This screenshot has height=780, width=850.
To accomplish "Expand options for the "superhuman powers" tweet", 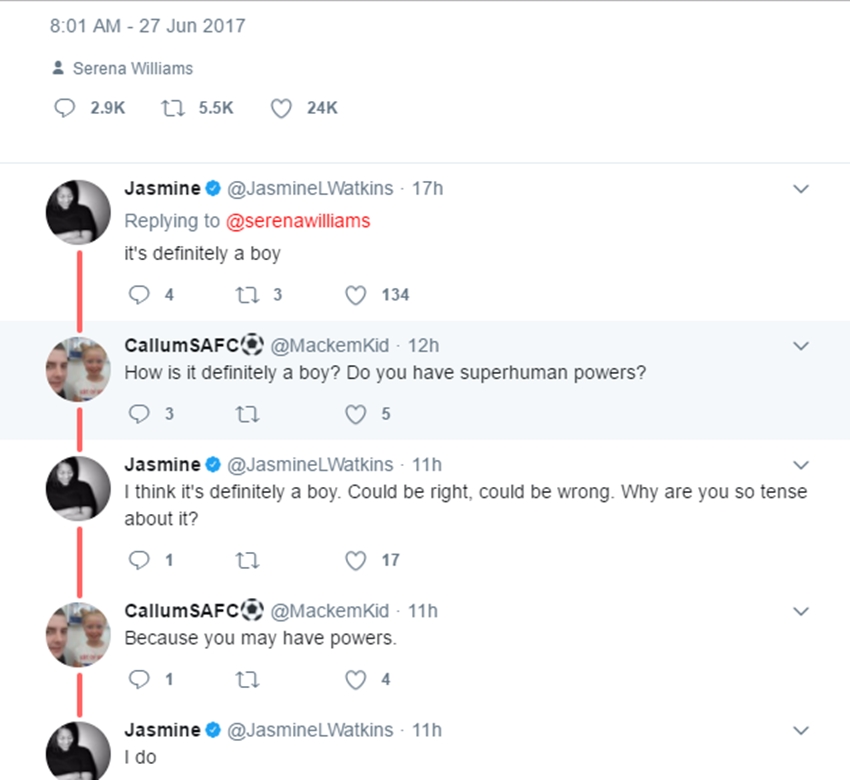I will (x=800, y=346).
